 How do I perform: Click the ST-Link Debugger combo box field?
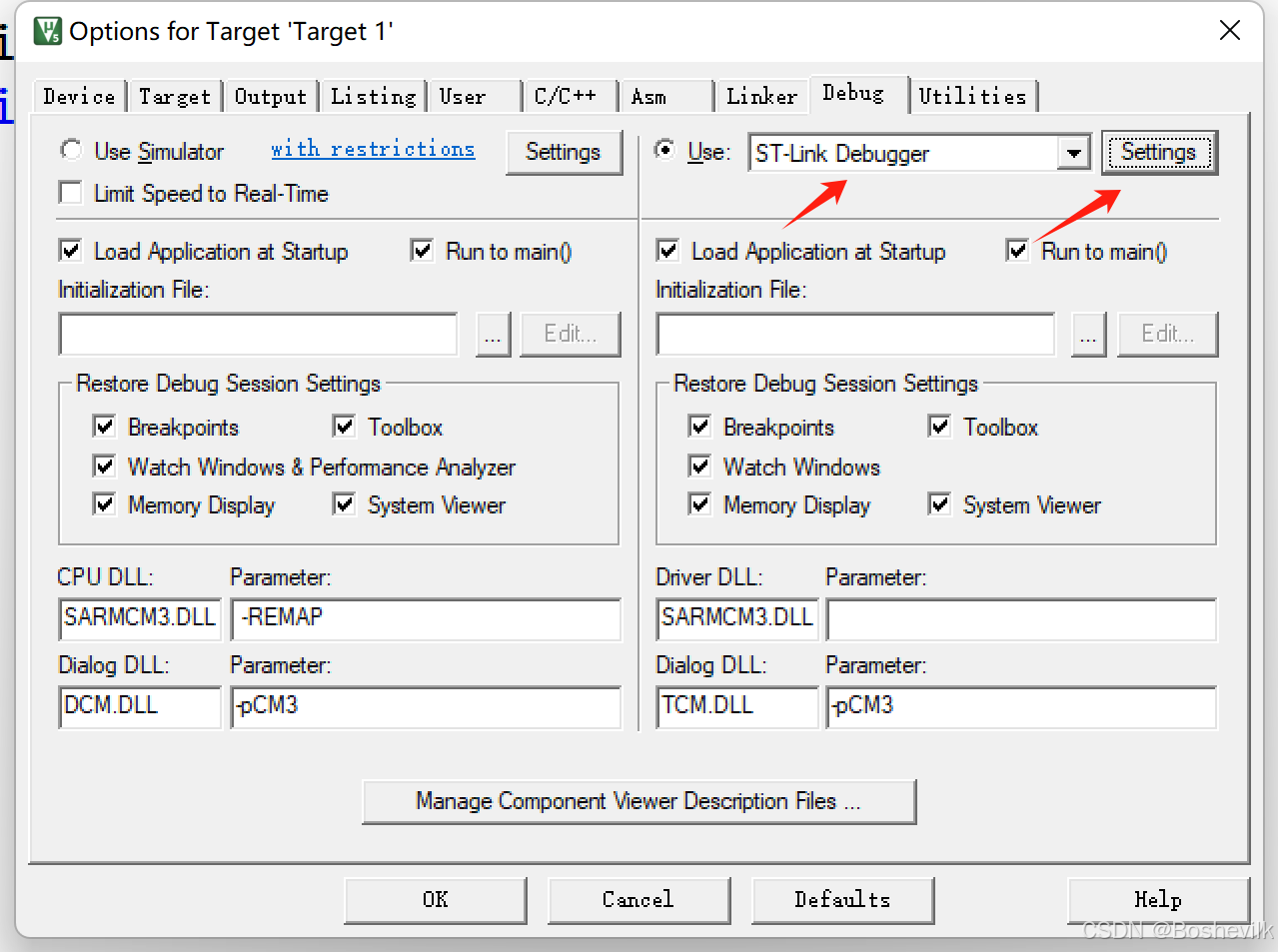click(x=903, y=153)
